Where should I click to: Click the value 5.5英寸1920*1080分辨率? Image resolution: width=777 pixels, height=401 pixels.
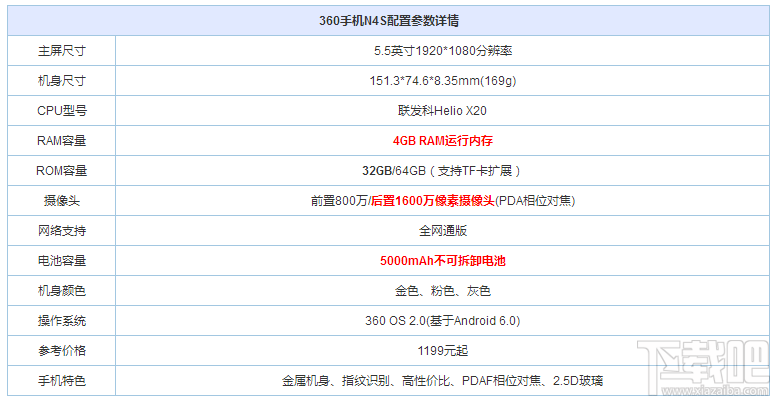coord(443,51)
